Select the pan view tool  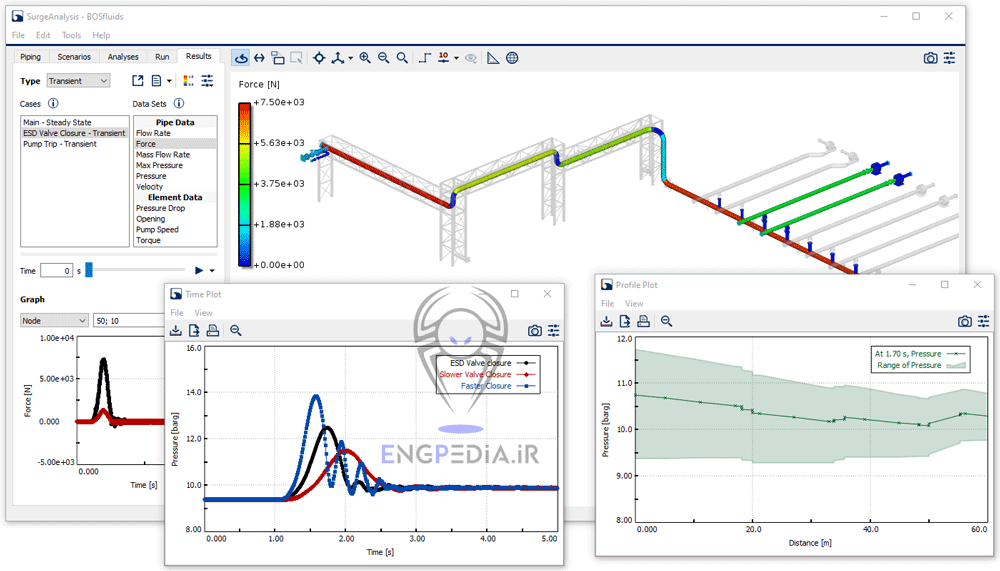tap(259, 58)
